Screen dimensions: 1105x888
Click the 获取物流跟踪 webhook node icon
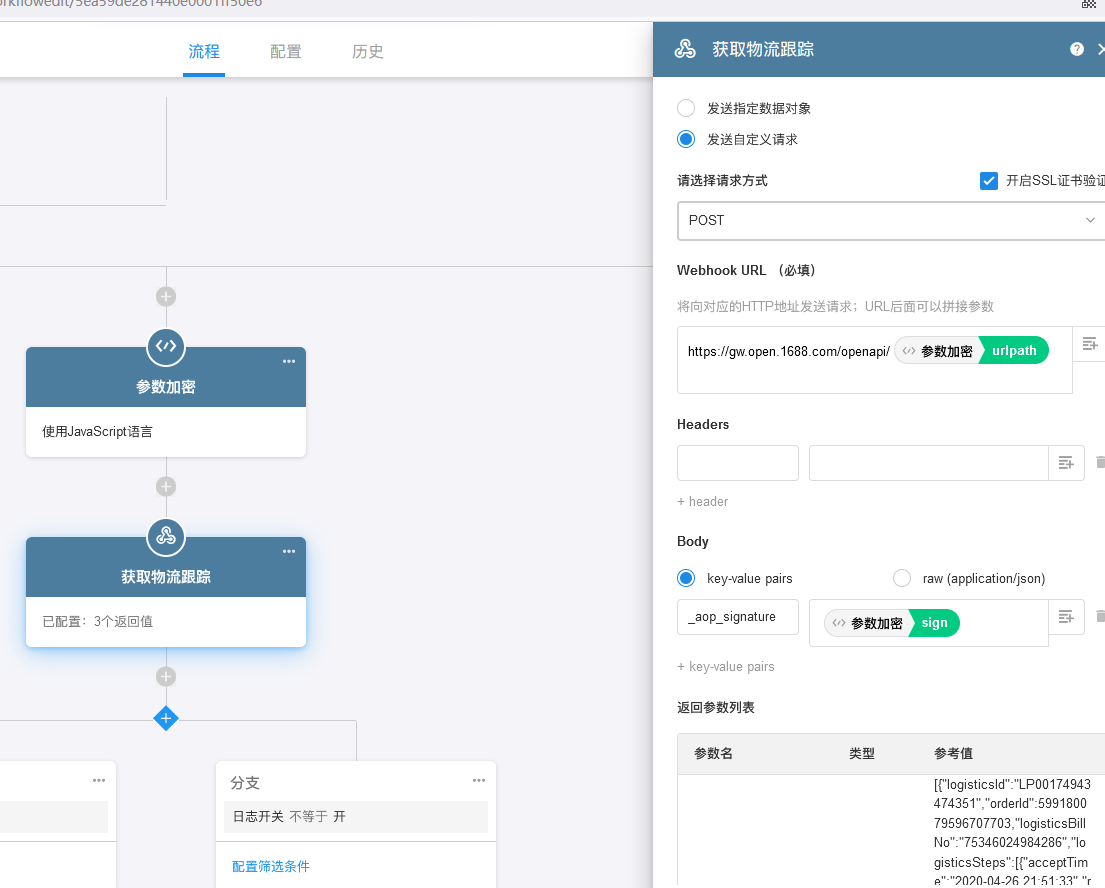[x=166, y=536]
